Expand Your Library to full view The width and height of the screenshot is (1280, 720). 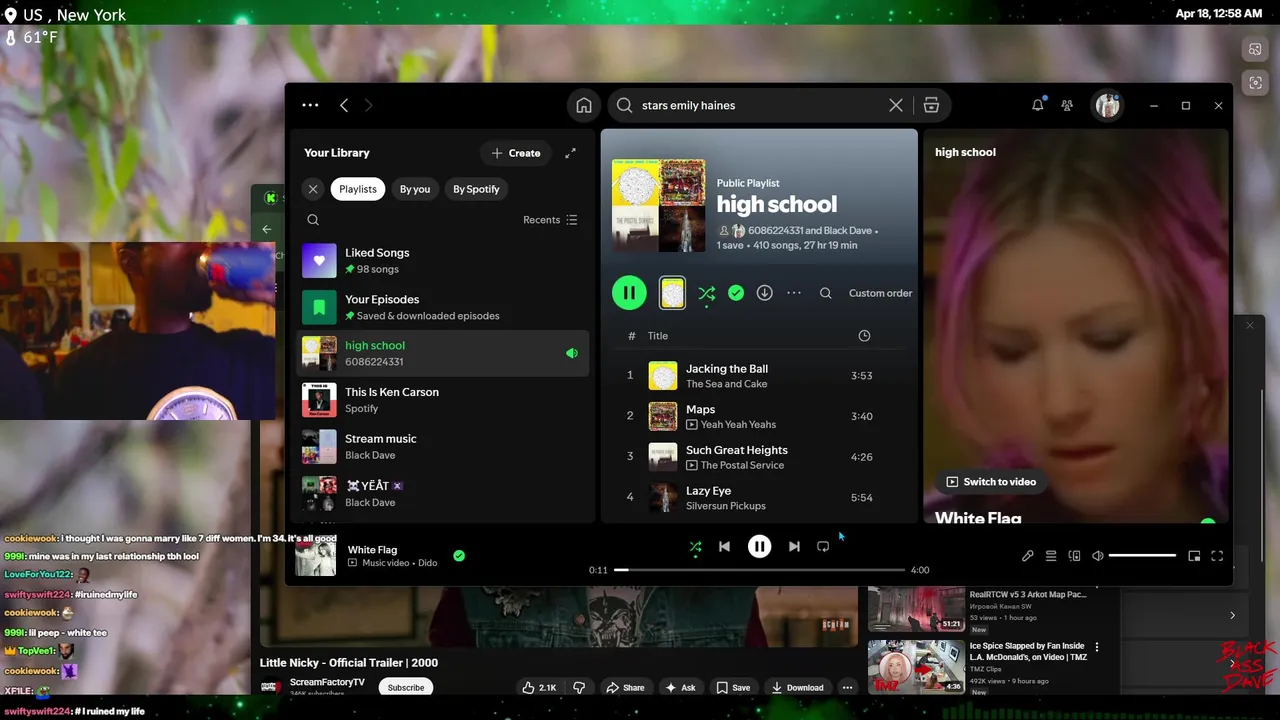(570, 153)
